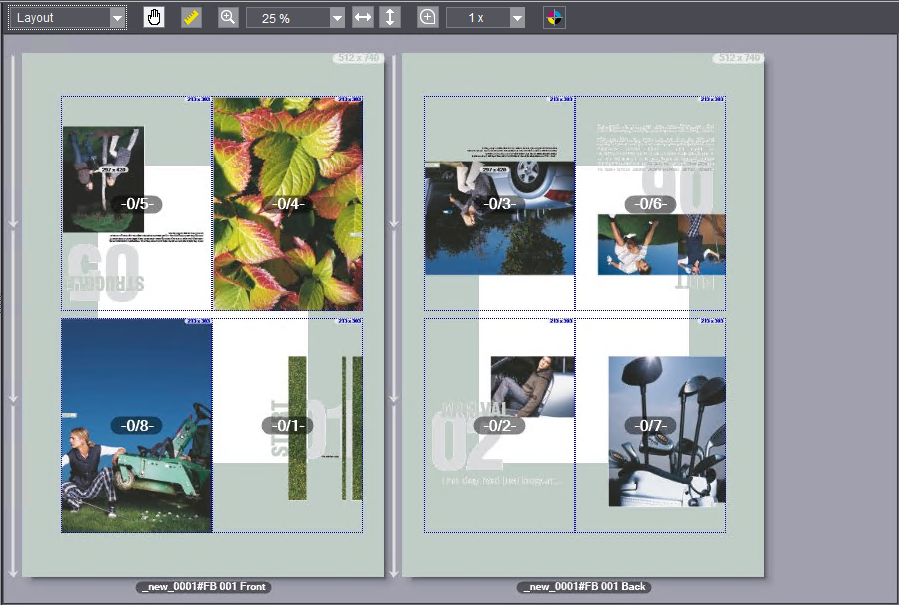This screenshot has height=605, width=899.
Task: Click the multicolor separations preview swatch
Action: 556,16
